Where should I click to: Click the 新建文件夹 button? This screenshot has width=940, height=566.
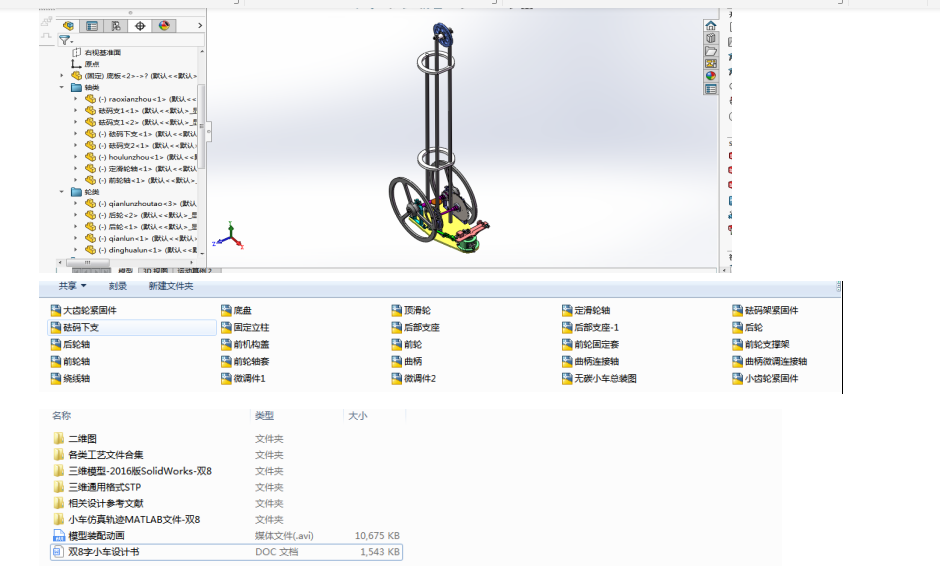coord(171,286)
